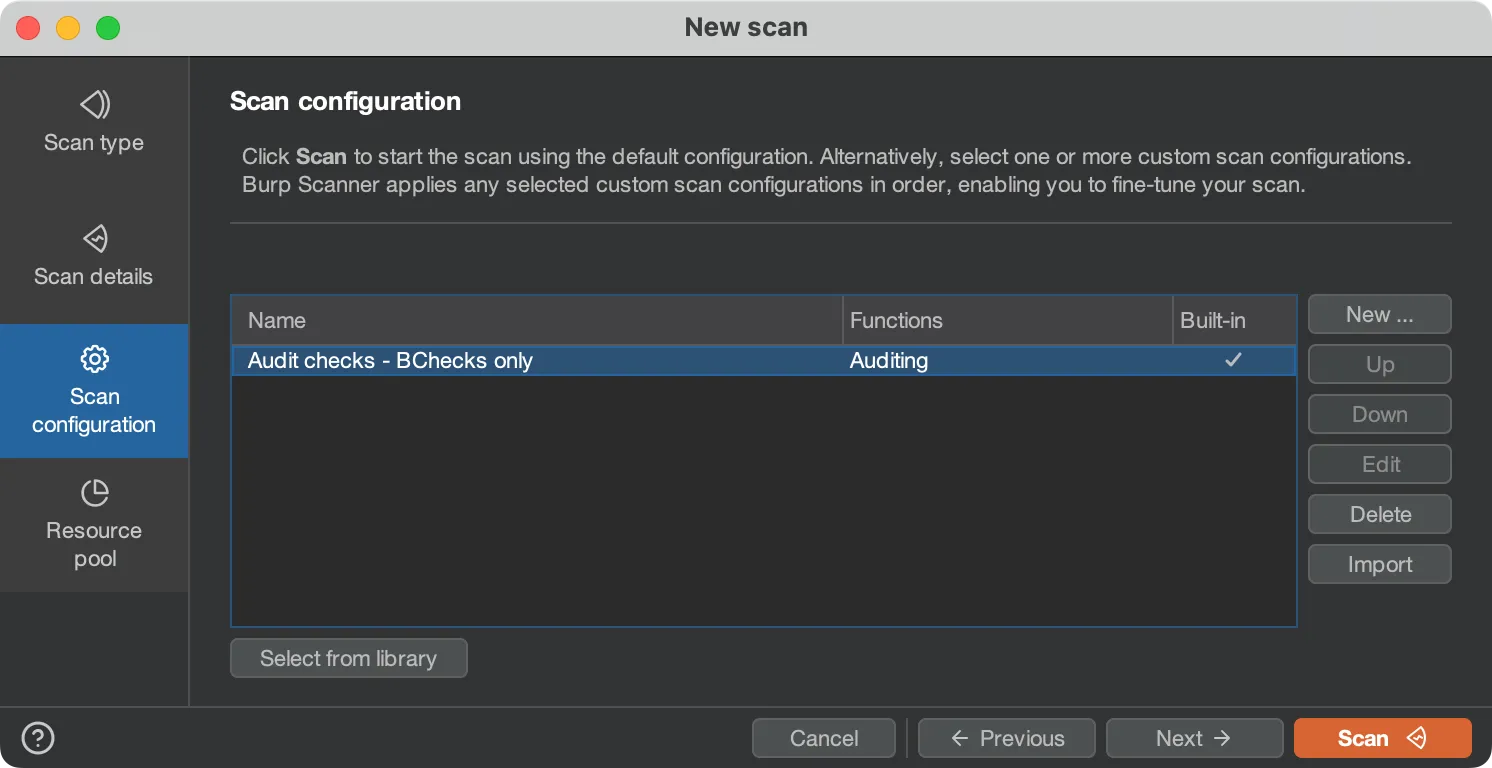
Task: Sort table by Name column header
Action: 536,320
